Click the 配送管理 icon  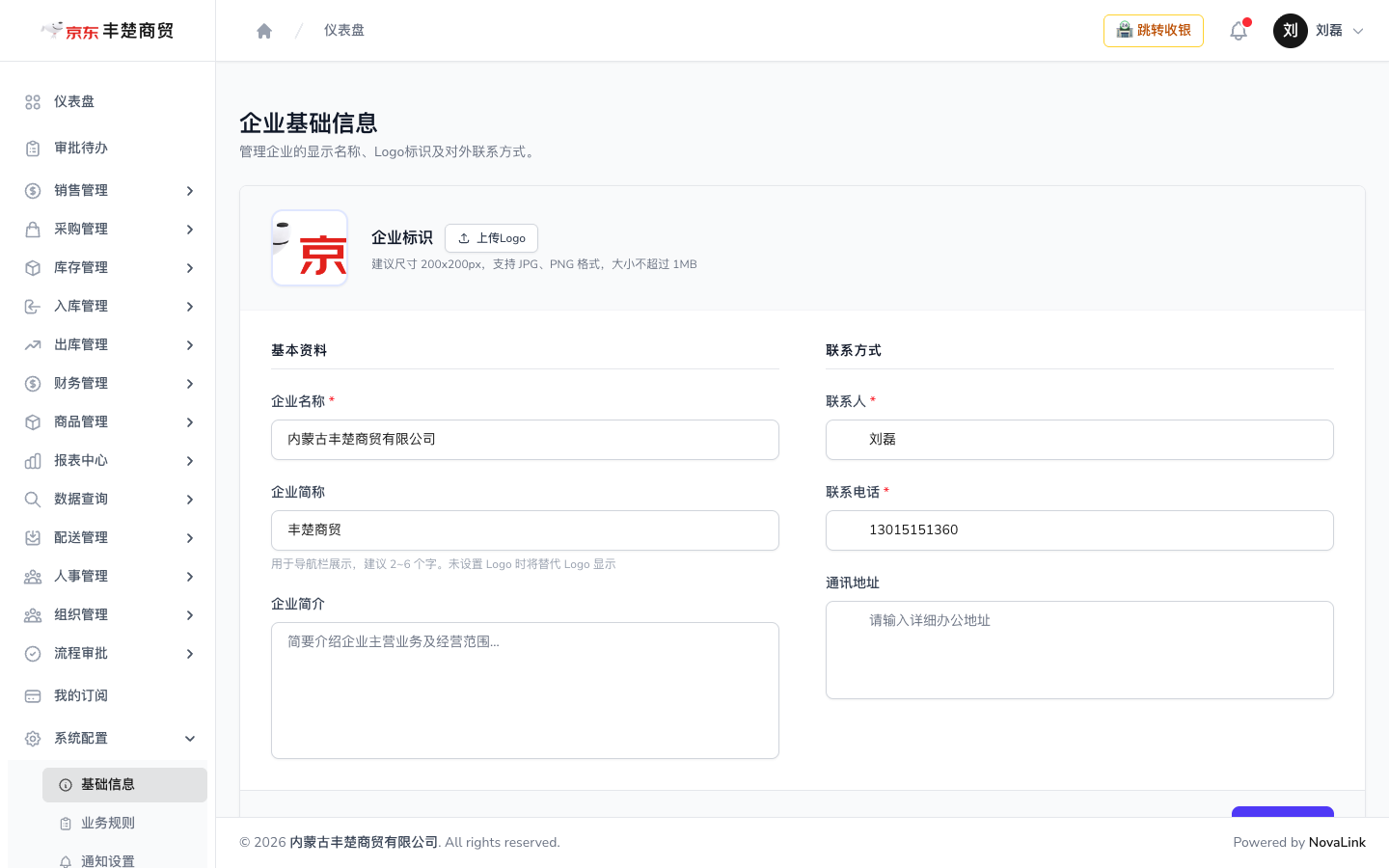point(33,538)
